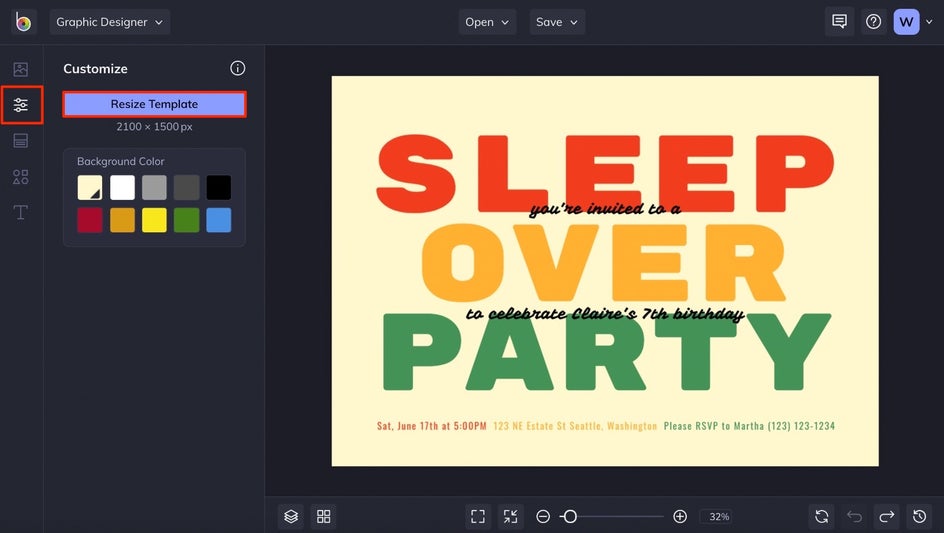Open the help question mark button

pyautogui.click(x=874, y=22)
